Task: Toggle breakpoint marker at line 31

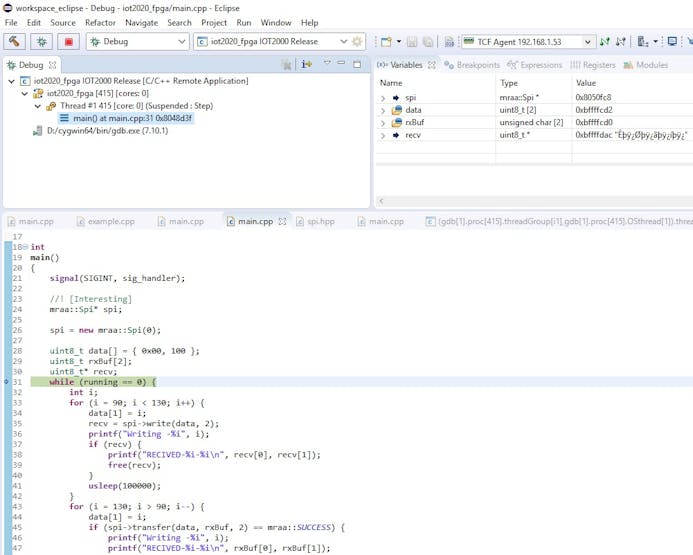Action: [5, 382]
